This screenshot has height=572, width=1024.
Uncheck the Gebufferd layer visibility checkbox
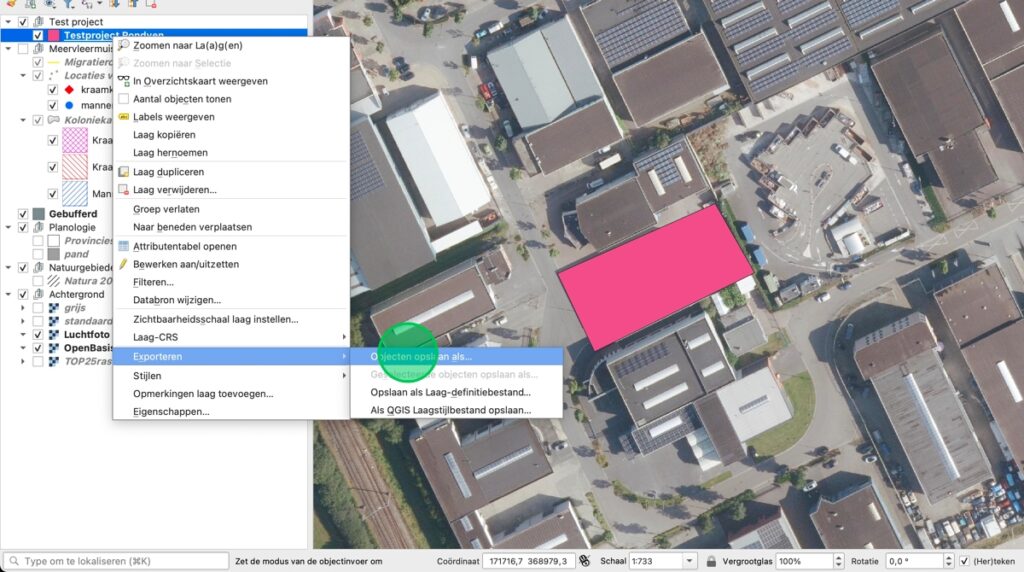pyautogui.click(x=24, y=214)
